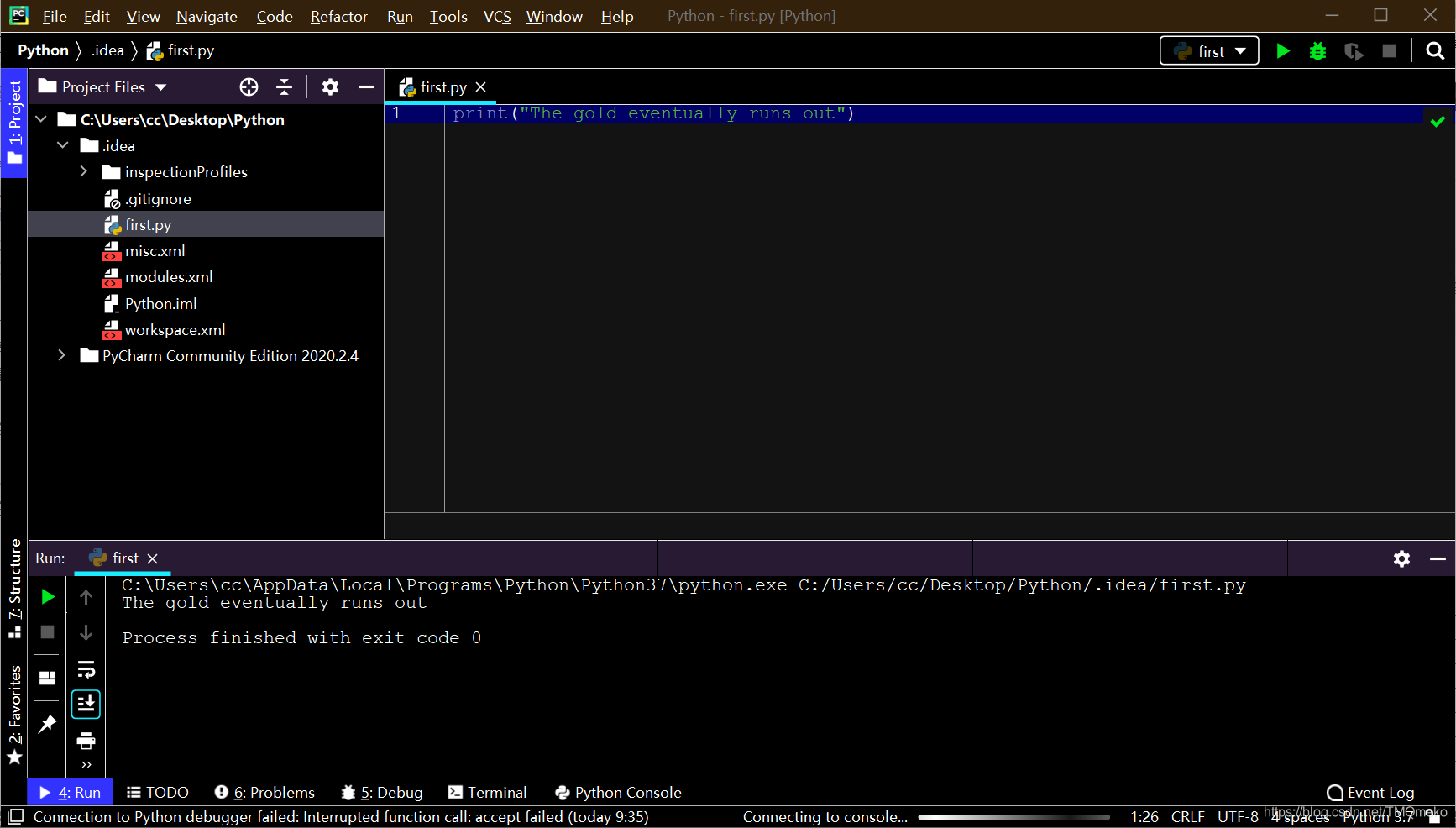The height and width of the screenshot is (828, 1456).
Task: Expand the inspectionProfiles folder
Action: [83, 171]
